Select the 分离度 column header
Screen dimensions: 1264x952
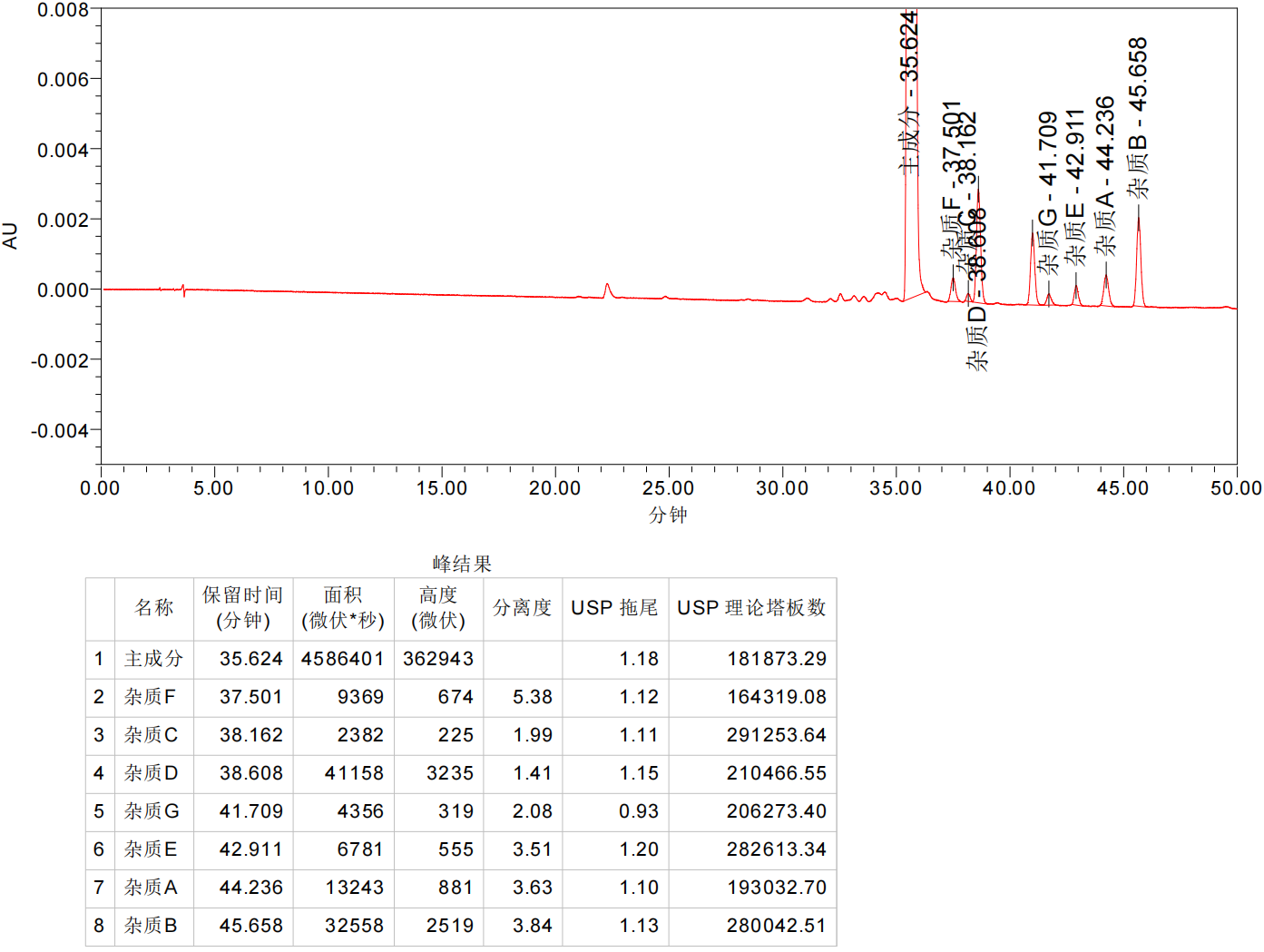[522, 608]
